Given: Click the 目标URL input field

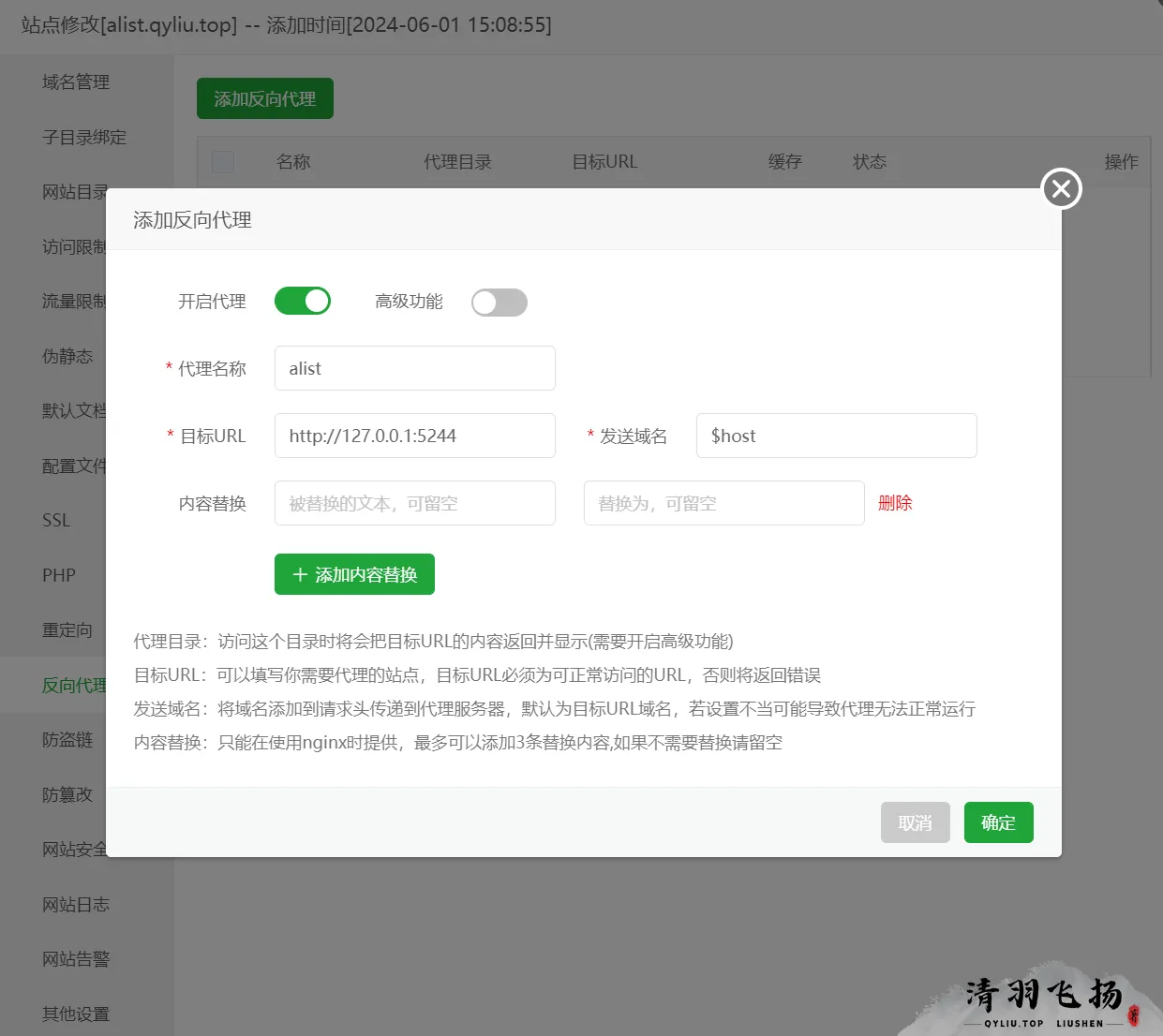Looking at the screenshot, I should (414, 436).
